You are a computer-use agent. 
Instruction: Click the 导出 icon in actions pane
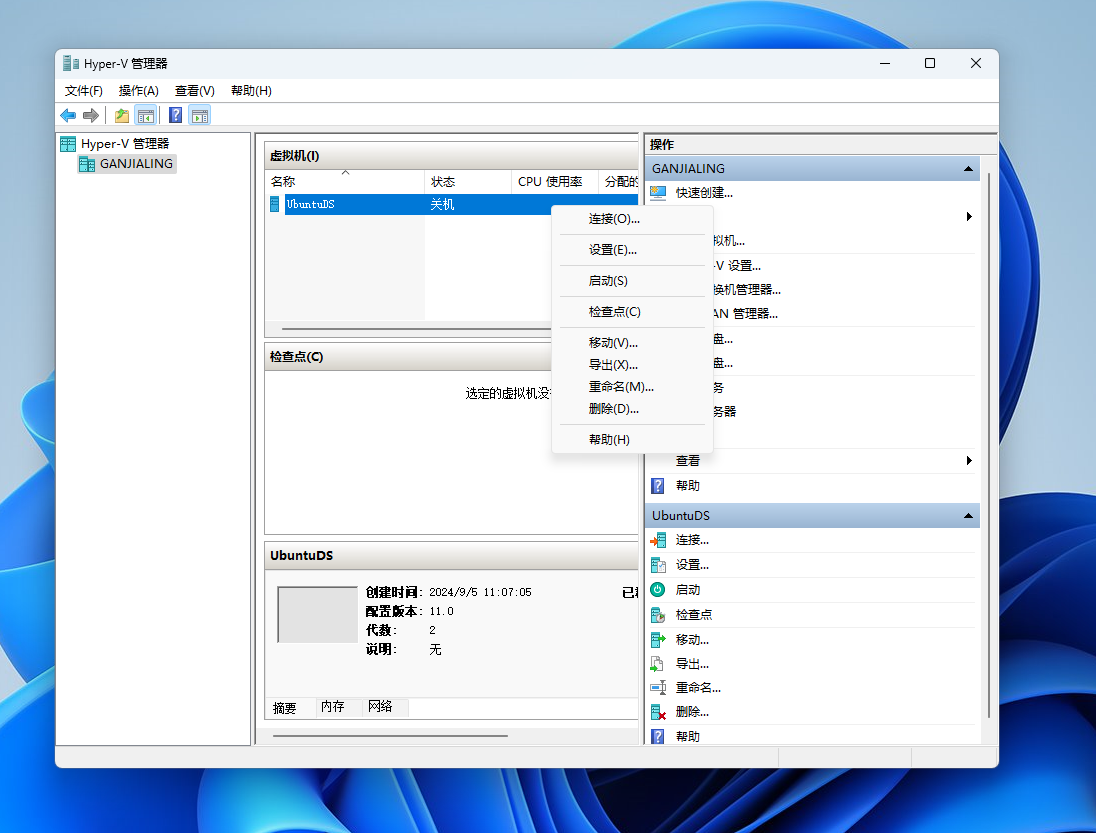pyautogui.click(x=657, y=664)
